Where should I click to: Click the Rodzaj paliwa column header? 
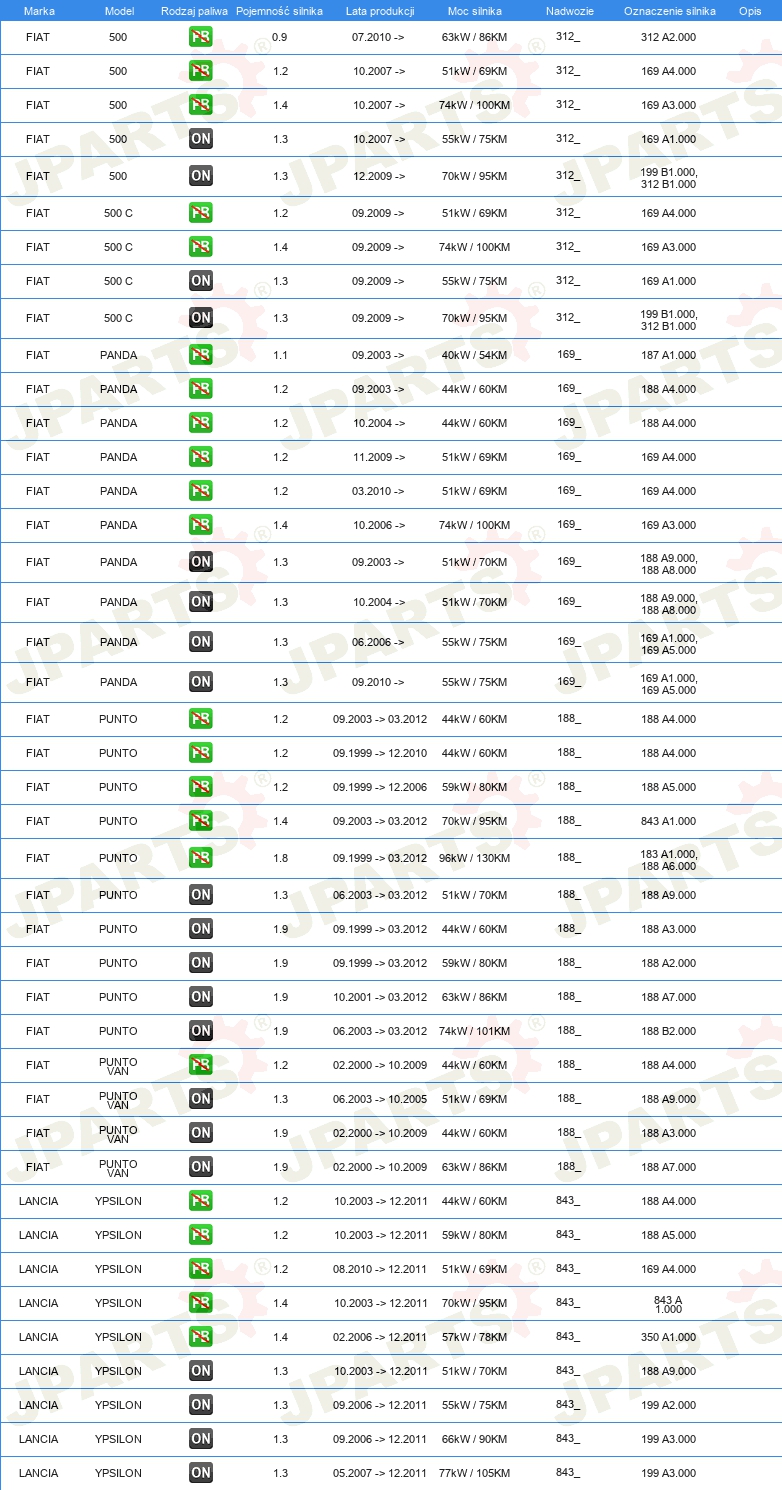point(194,11)
